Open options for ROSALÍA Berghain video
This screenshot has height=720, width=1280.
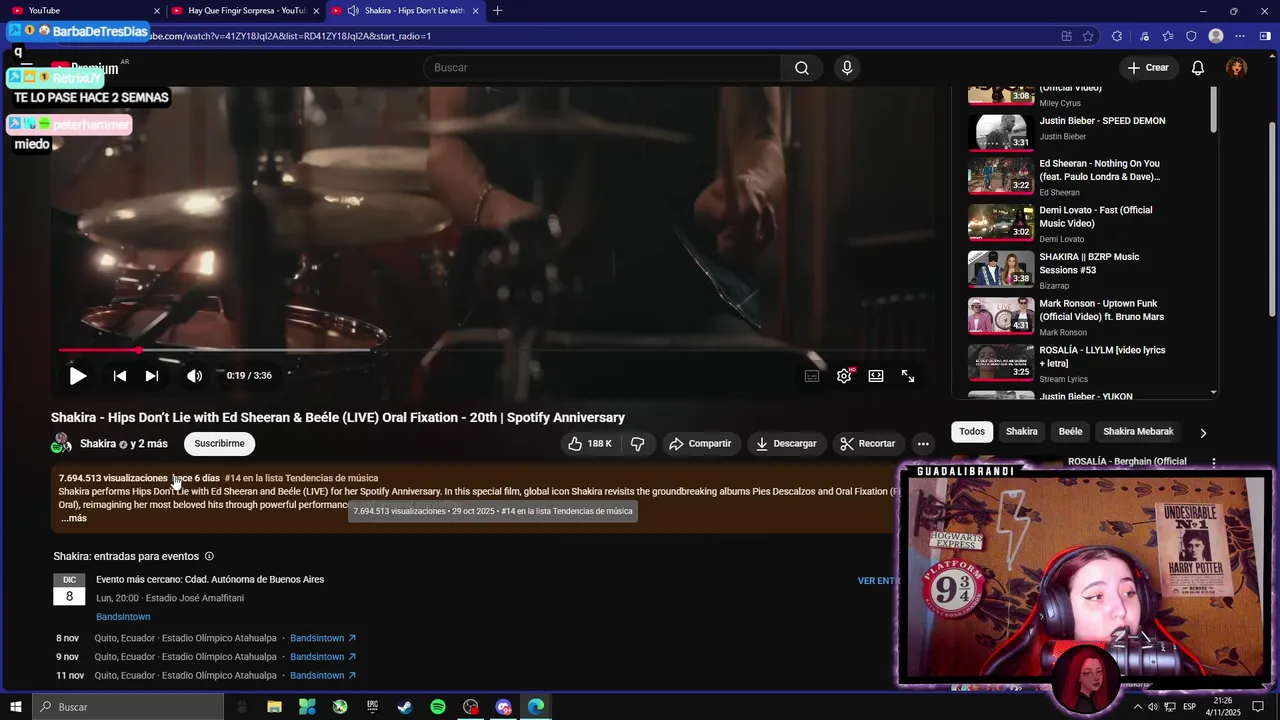tap(1214, 462)
